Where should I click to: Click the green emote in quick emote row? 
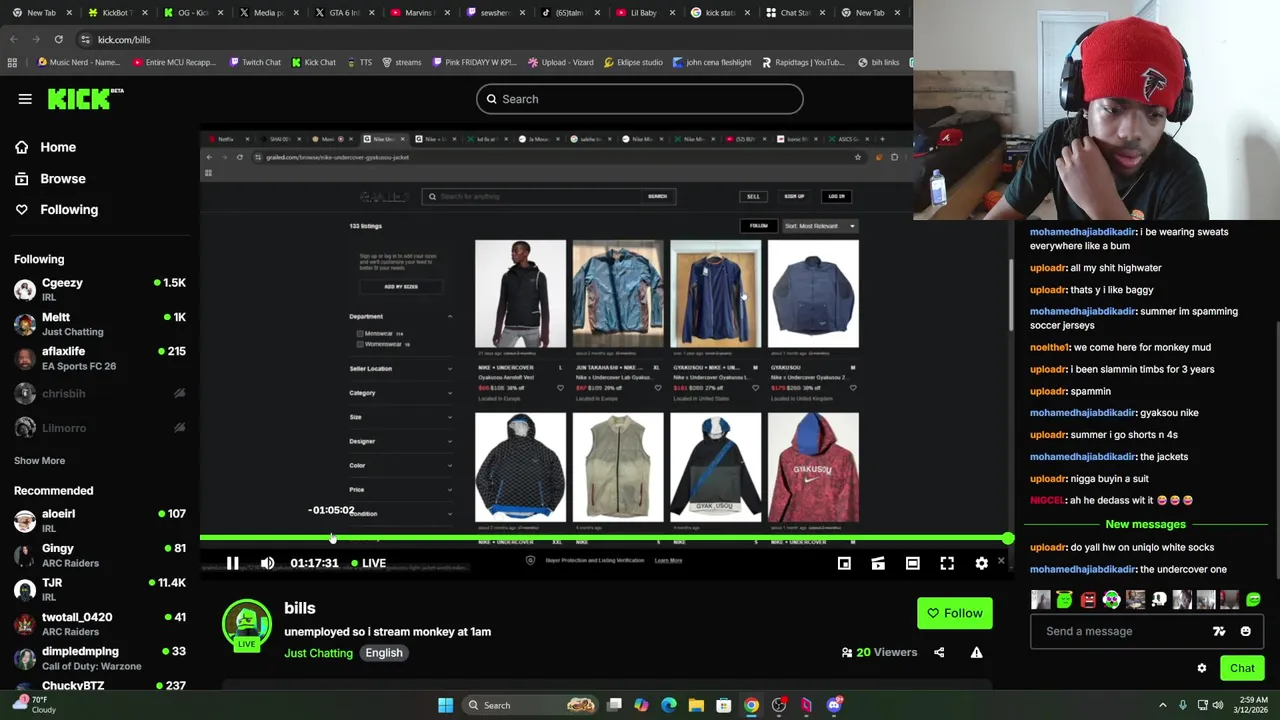click(1064, 600)
